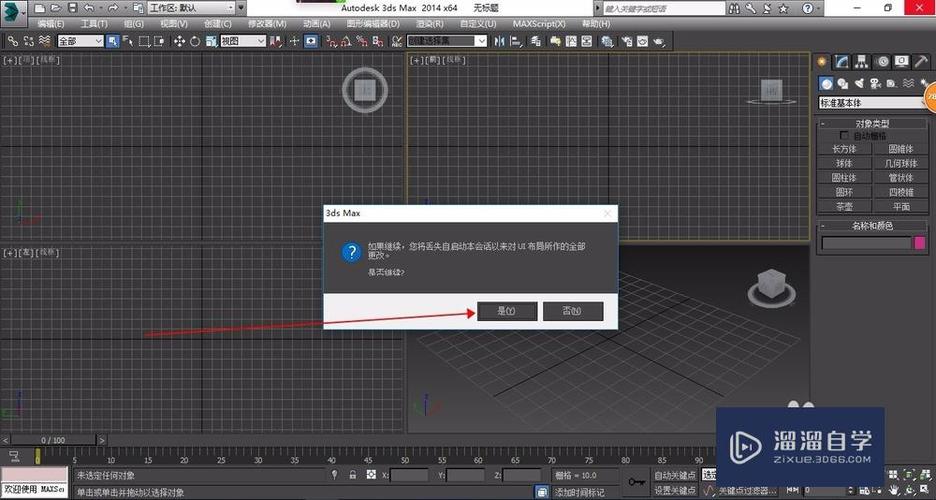Click the 否(N) button in the dialog
This screenshot has width=936, height=500.
point(572,311)
